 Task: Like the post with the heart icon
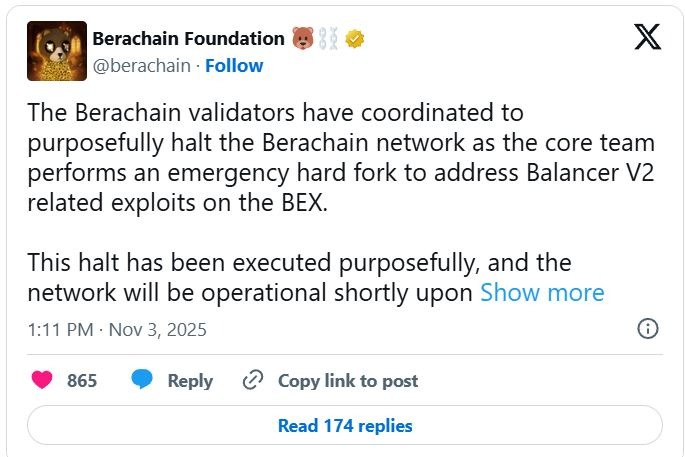[x=42, y=380]
